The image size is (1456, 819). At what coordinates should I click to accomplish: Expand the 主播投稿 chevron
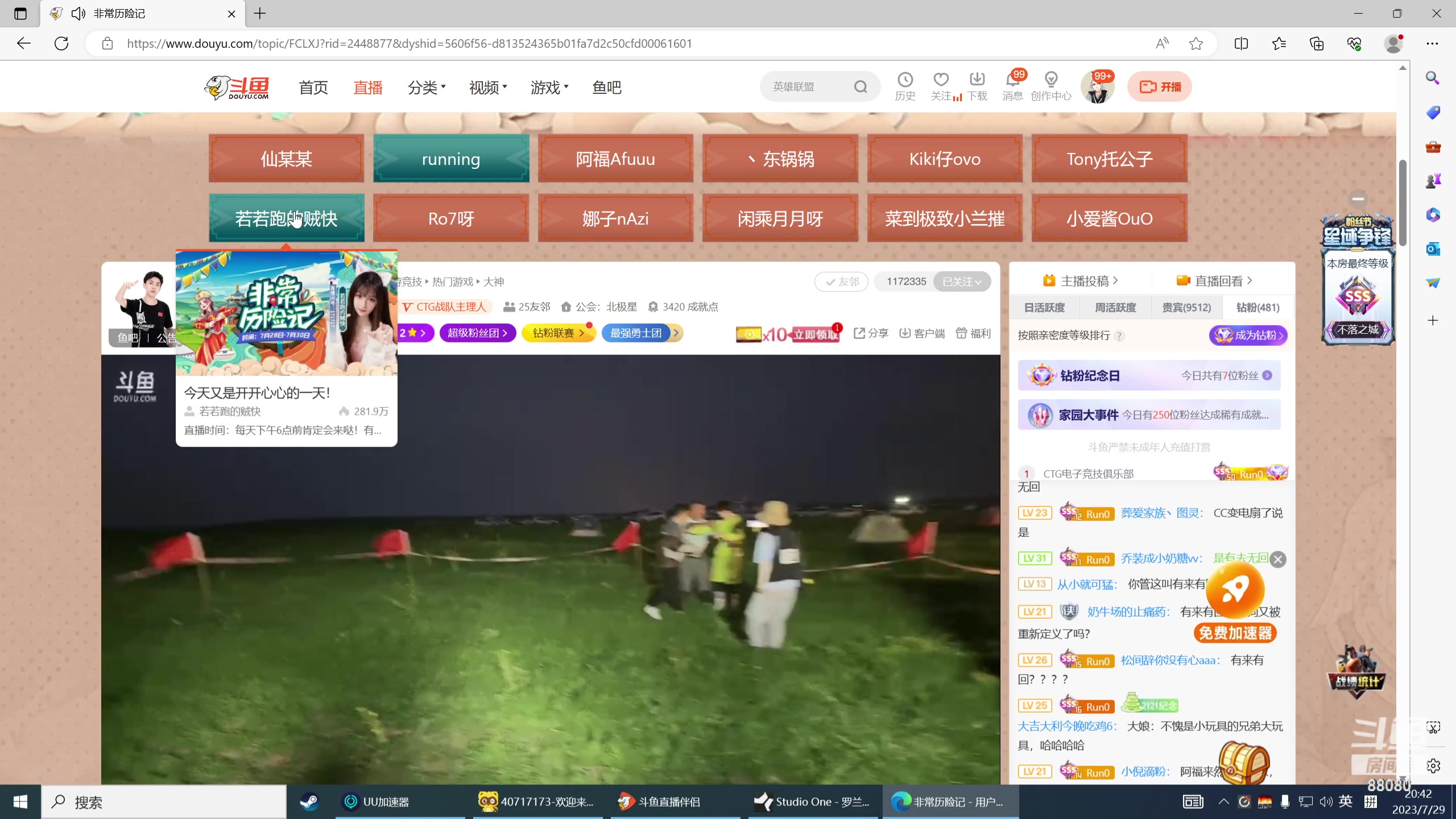(1116, 280)
